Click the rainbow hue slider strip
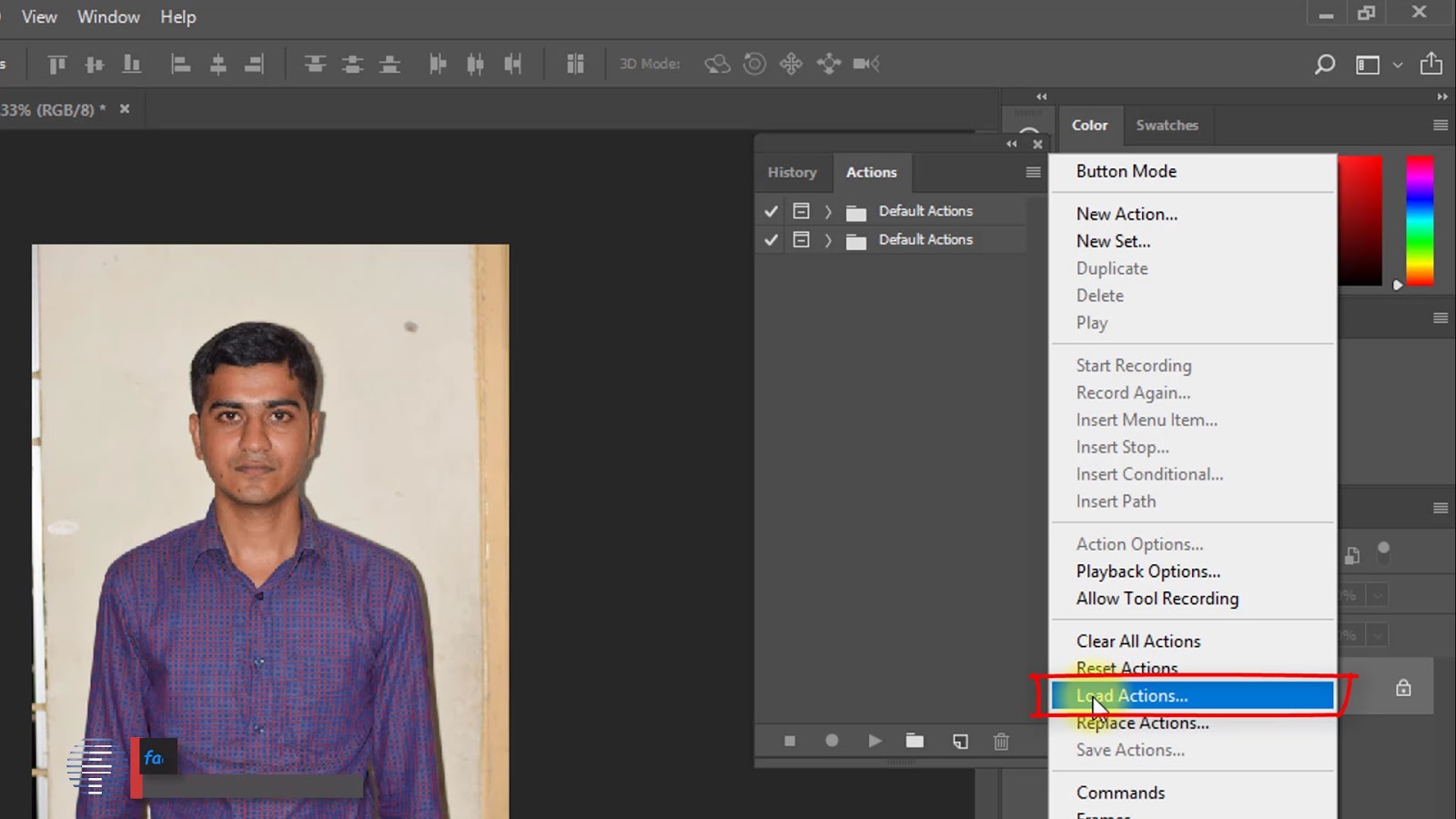The image size is (1456, 819). [1420, 220]
